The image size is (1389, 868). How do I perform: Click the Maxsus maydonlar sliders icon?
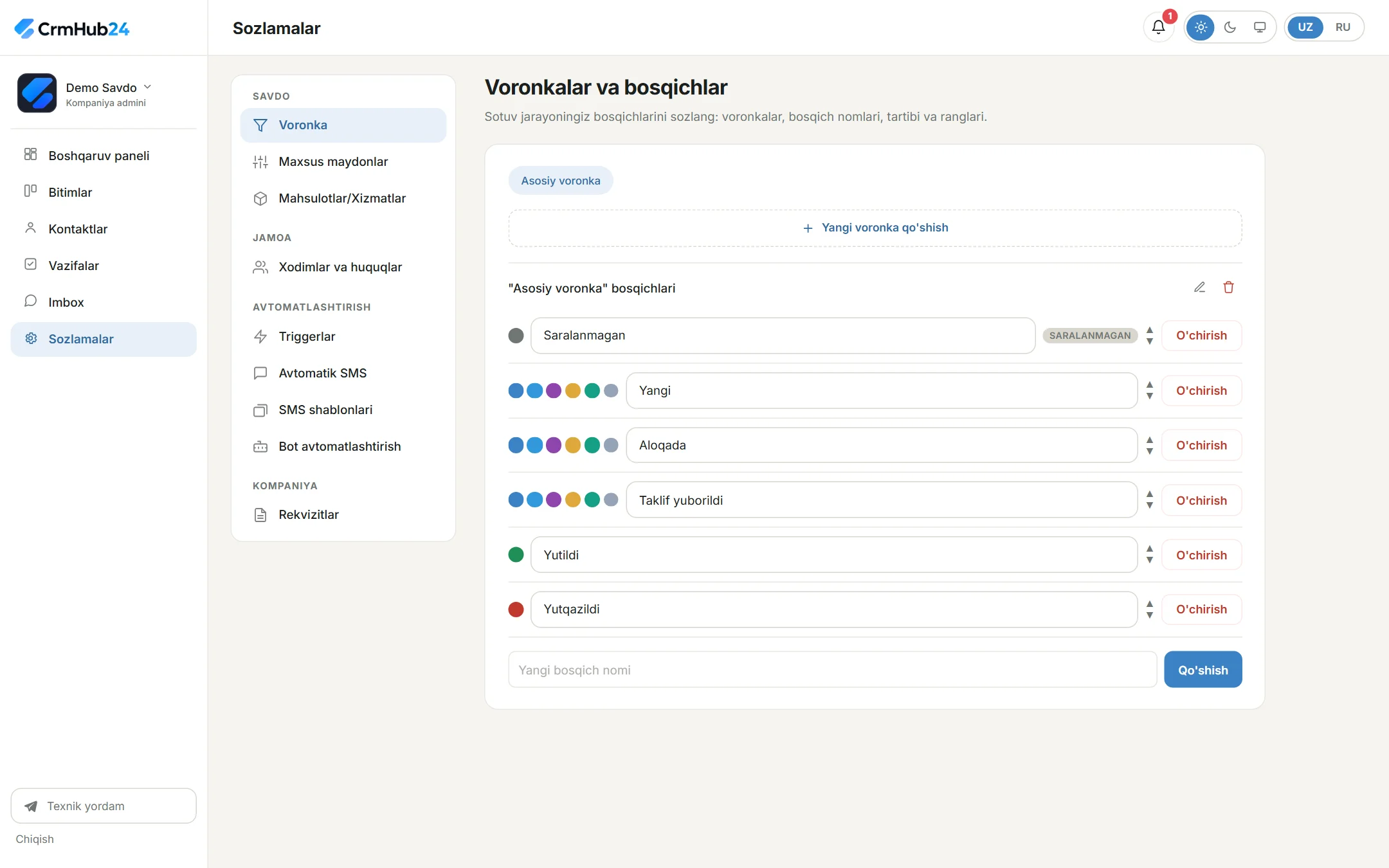[260, 162]
